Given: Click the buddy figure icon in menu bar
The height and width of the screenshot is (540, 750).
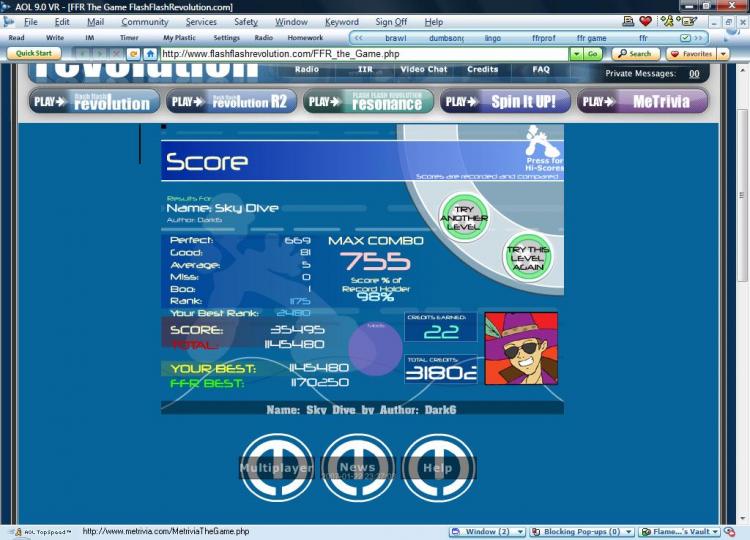Looking at the screenshot, I should (x=667, y=21).
